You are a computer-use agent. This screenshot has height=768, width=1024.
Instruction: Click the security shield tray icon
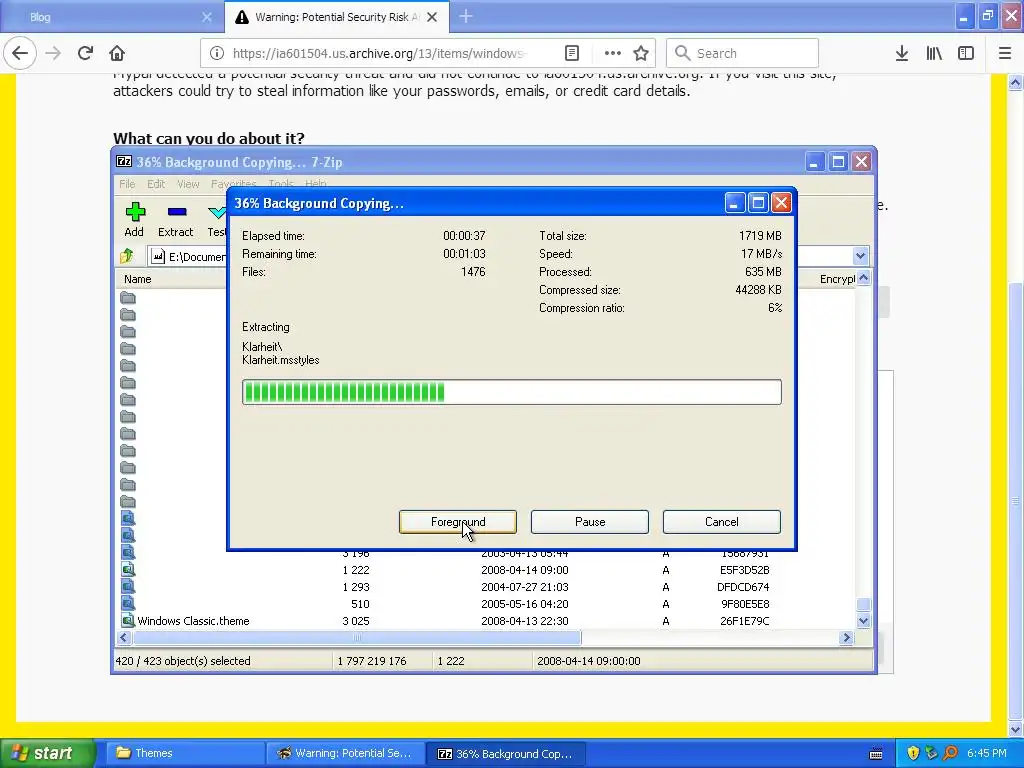click(x=913, y=753)
